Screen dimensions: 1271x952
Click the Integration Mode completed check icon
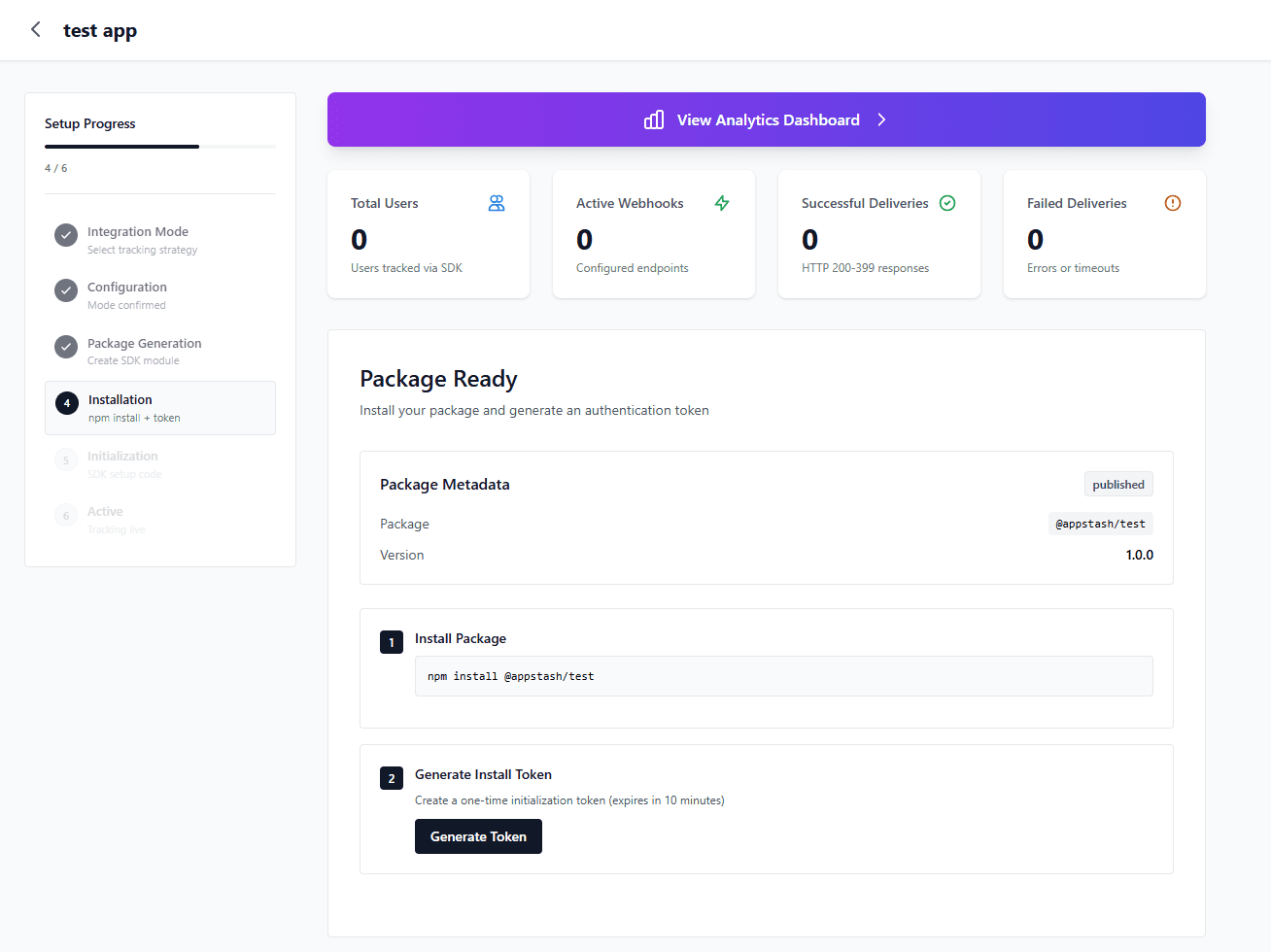click(65, 235)
